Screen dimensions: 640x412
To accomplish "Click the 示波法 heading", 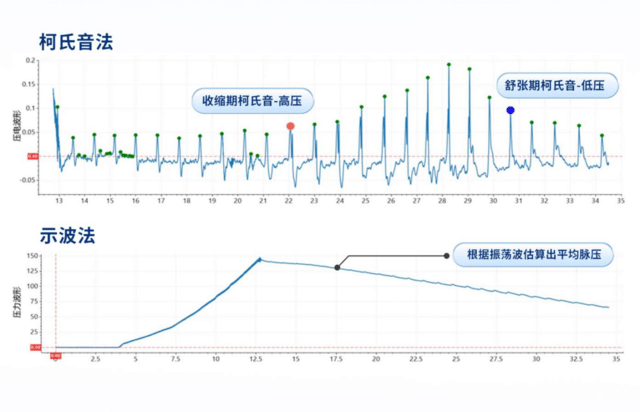I will tap(67, 236).
